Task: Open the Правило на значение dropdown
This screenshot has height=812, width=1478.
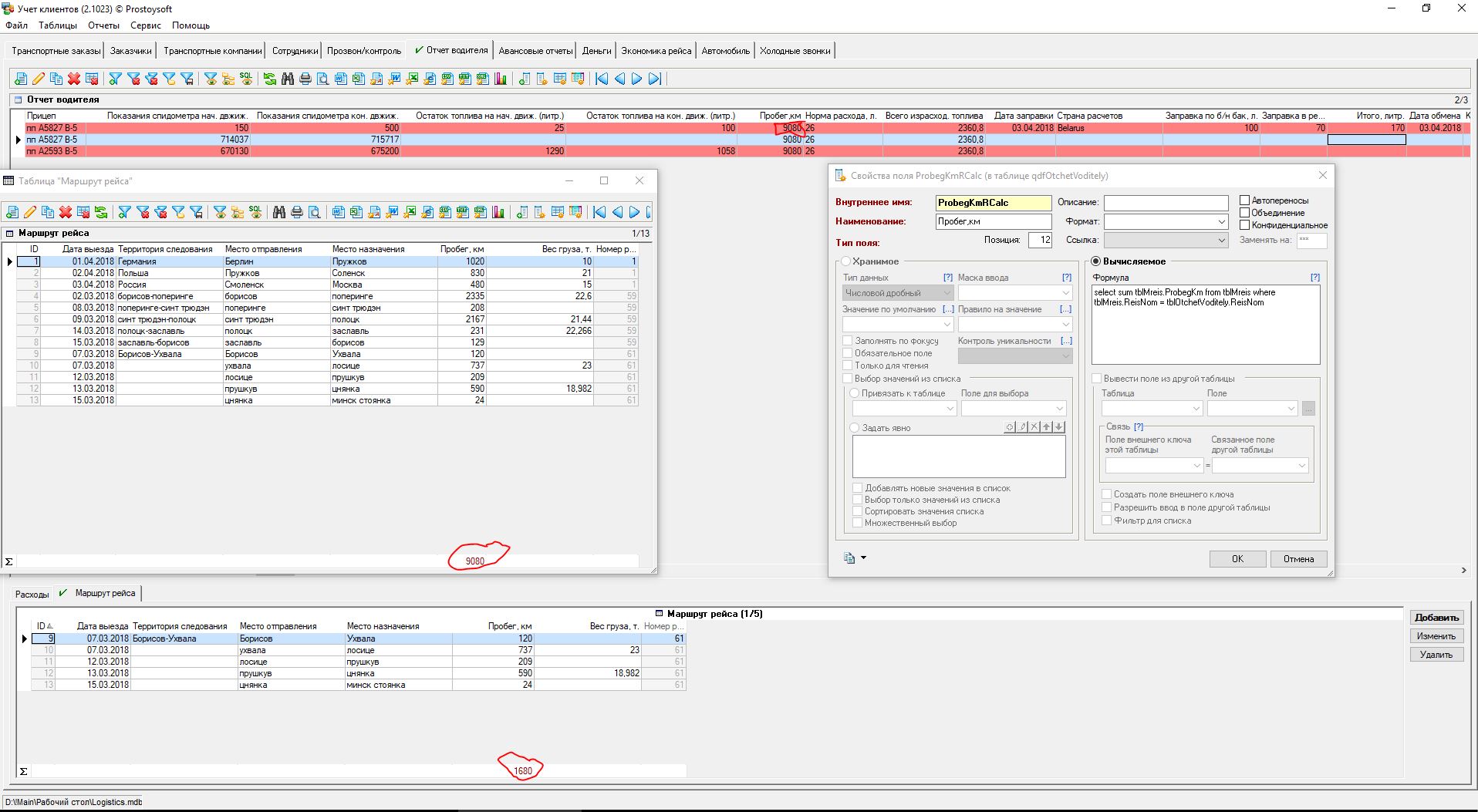Action: (x=1065, y=325)
